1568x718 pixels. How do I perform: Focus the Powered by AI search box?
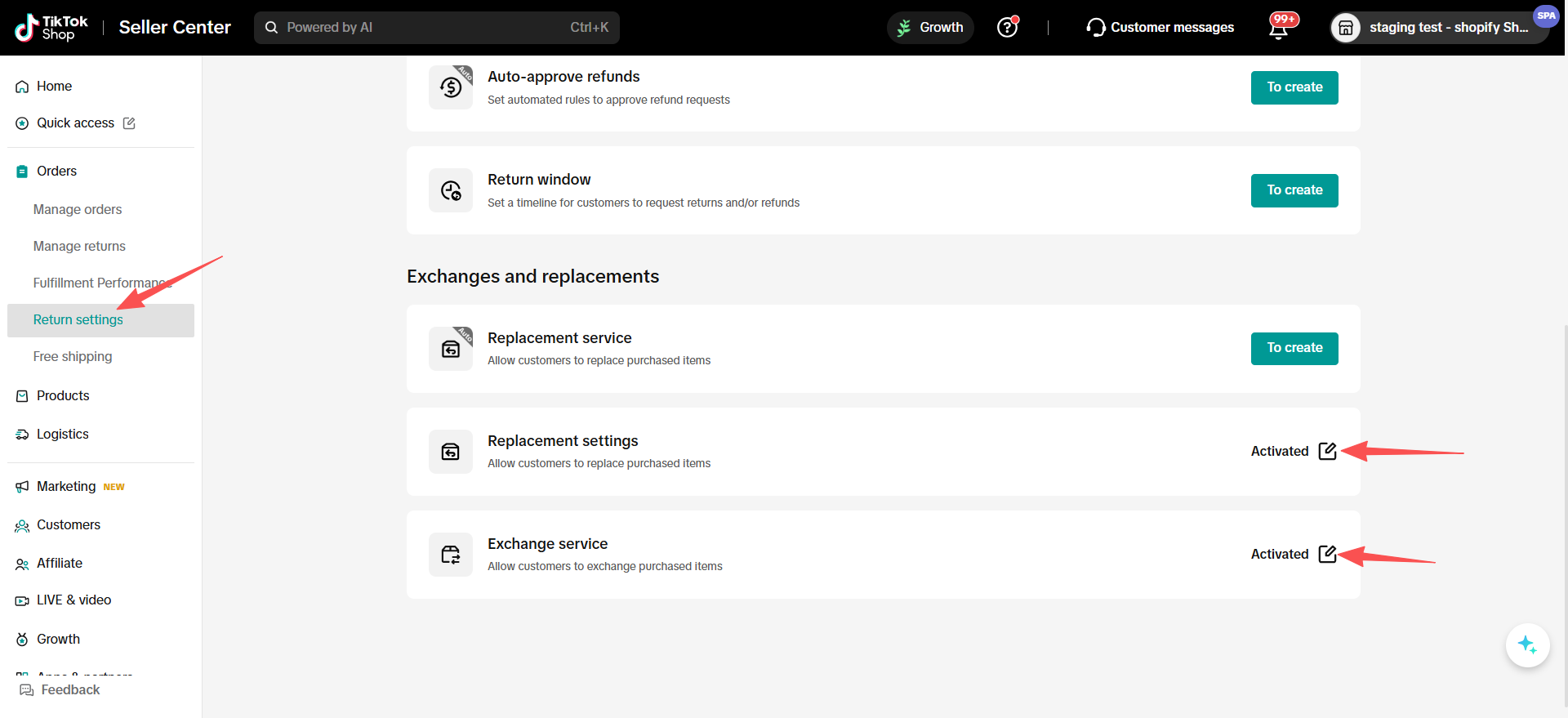(437, 28)
